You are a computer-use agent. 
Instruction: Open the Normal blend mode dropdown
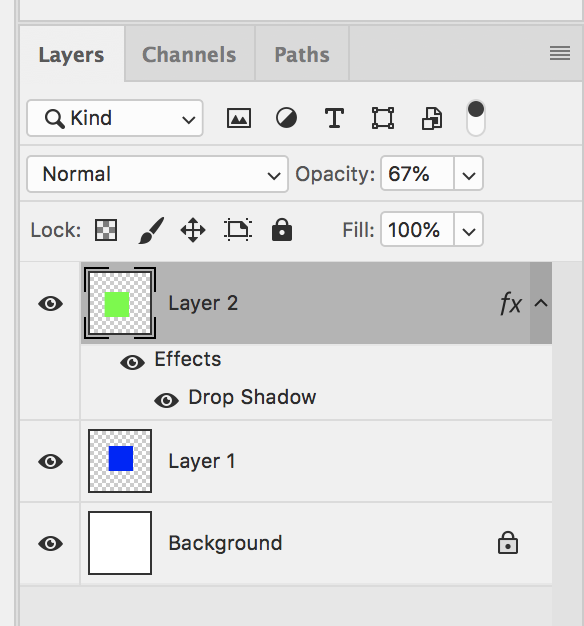click(157, 174)
